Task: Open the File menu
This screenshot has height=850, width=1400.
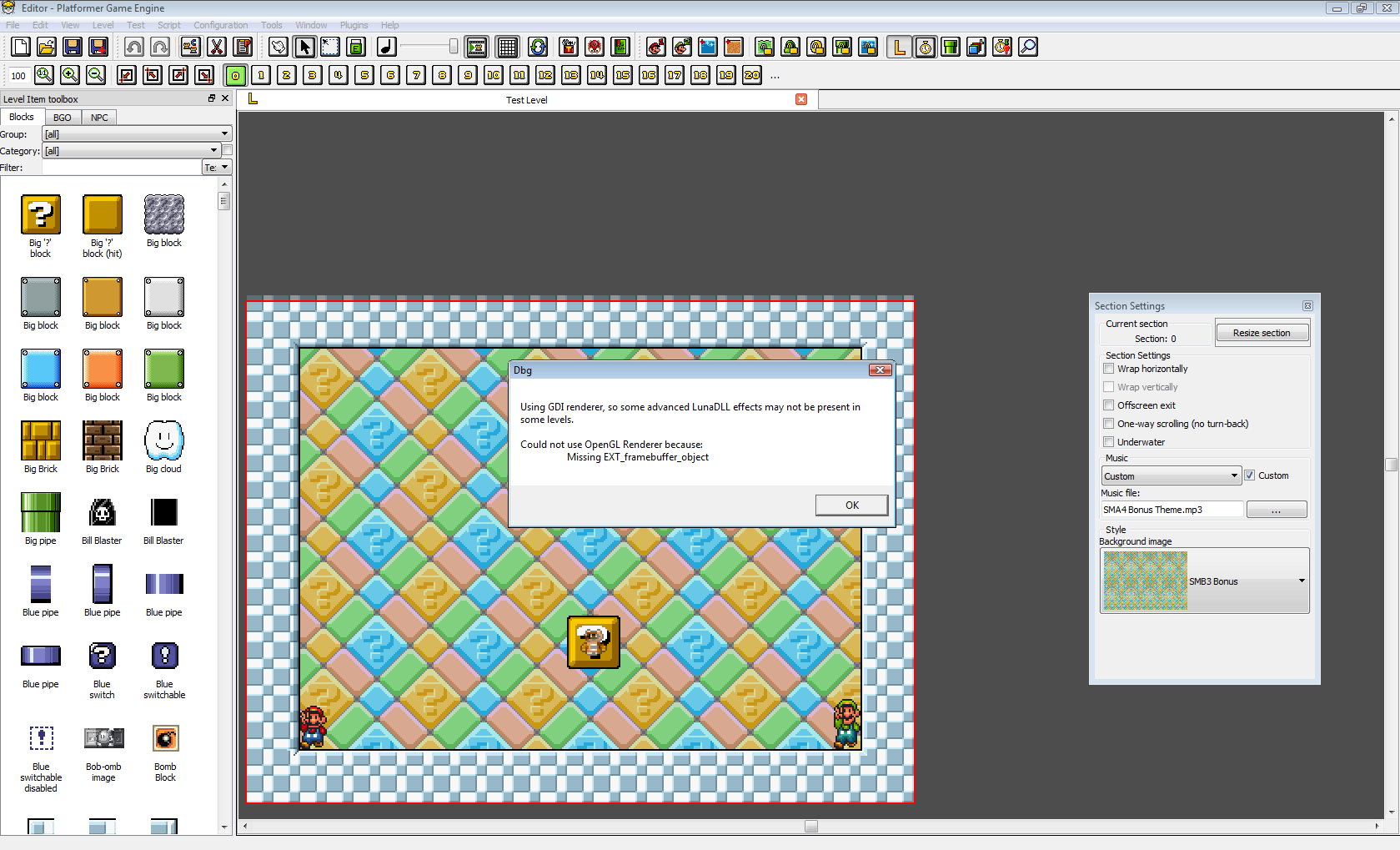Action: (x=13, y=25)
